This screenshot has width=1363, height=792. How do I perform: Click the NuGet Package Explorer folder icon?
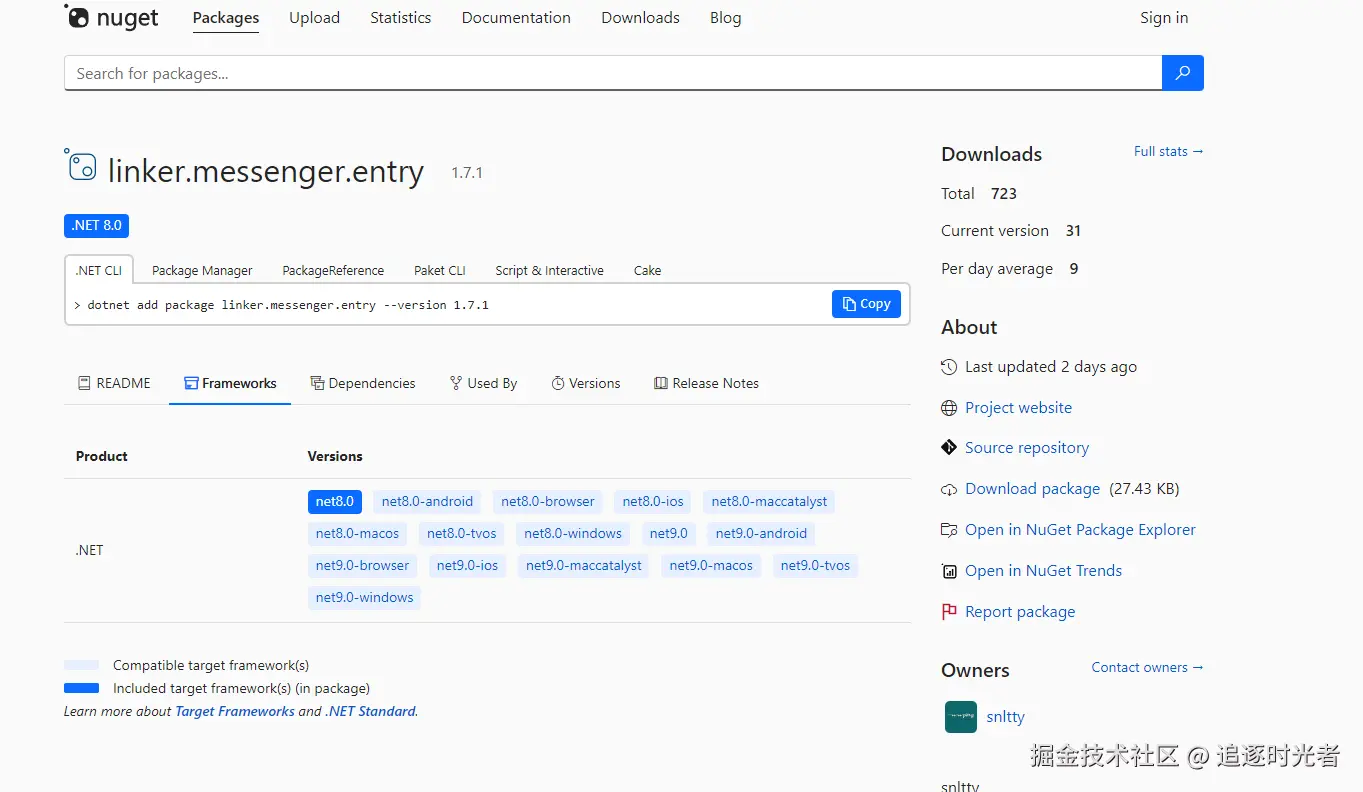949,530
